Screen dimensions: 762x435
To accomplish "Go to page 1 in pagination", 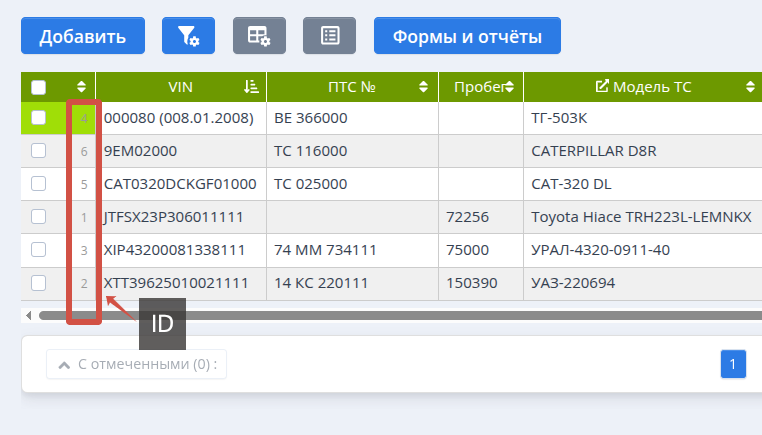I will pyautogui.click(x=733, y=364).
